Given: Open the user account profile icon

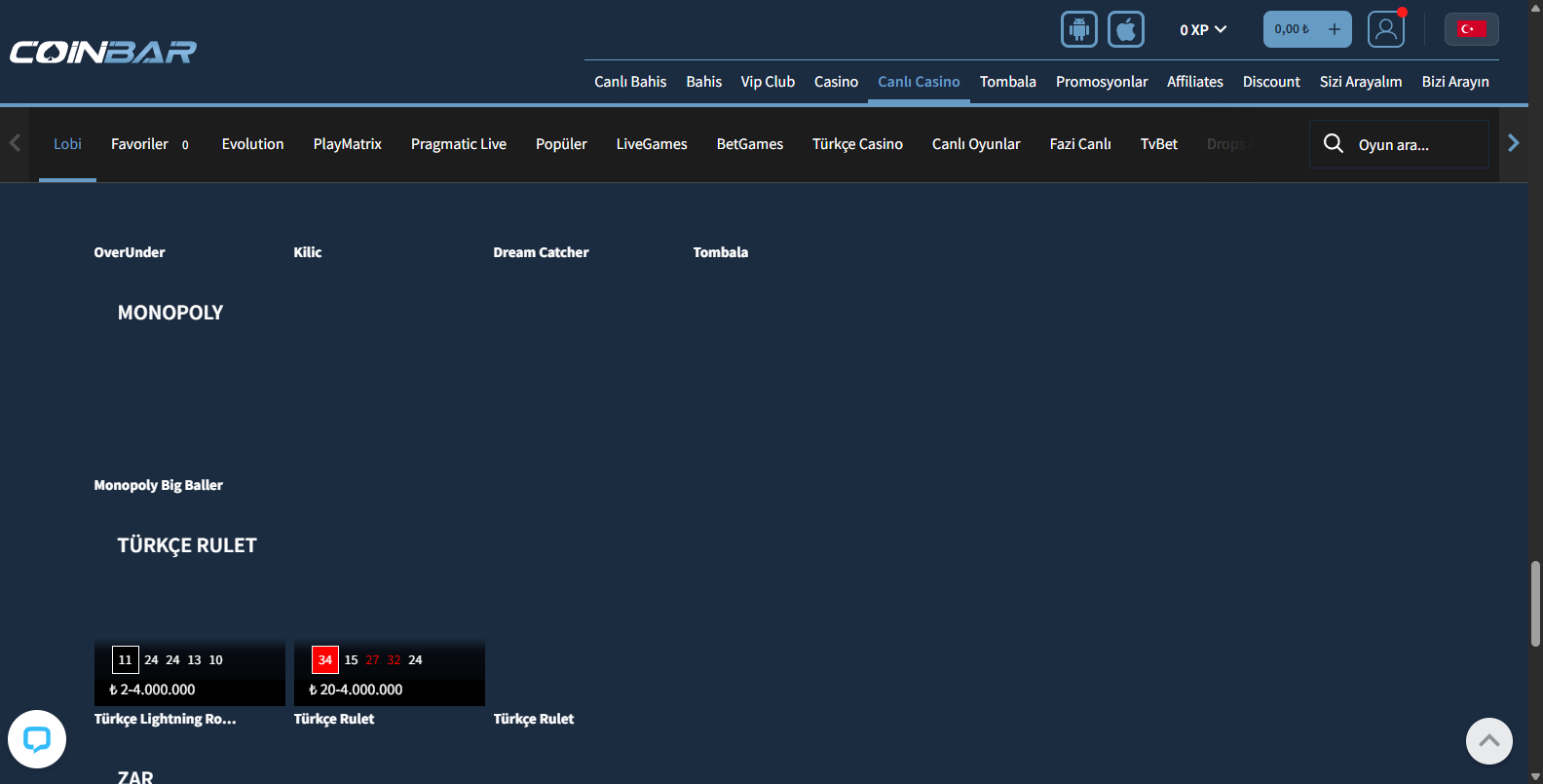Looking at the screenshot, I should (x=1386, y=29).
